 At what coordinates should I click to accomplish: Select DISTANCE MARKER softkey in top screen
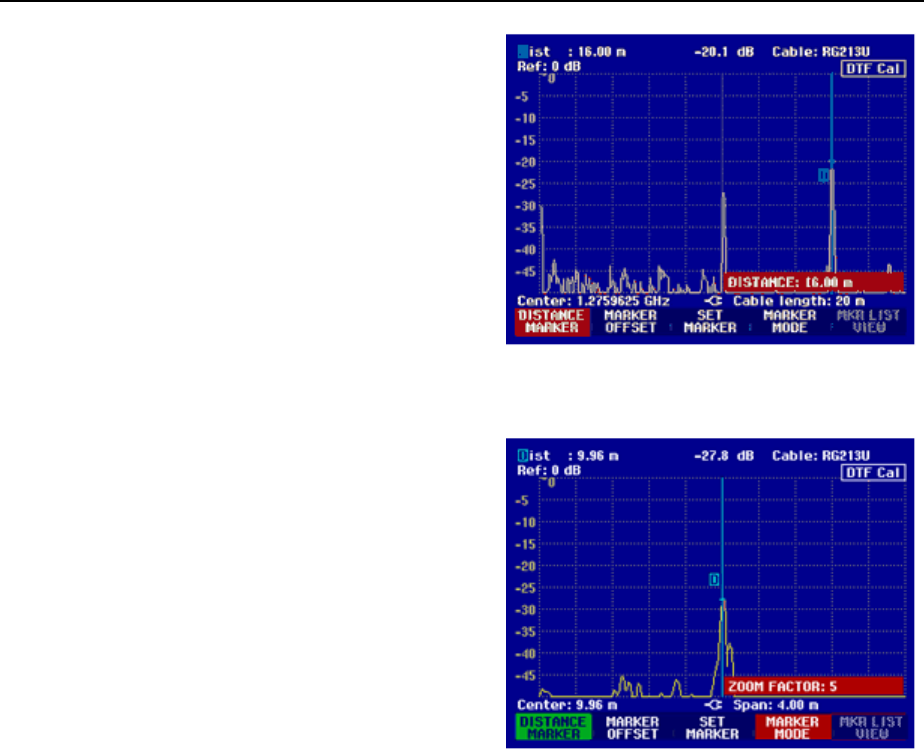click(x=552, y=322)
